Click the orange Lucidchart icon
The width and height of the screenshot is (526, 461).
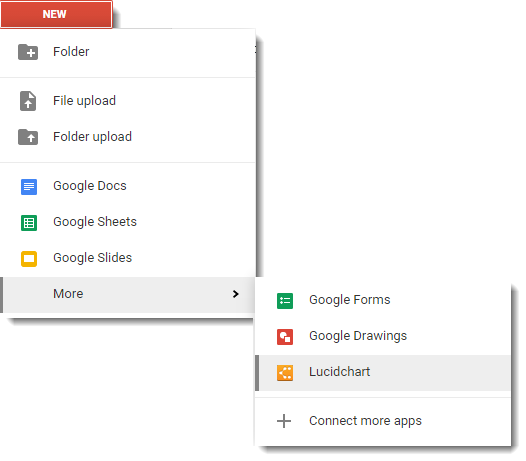click(285, 373)
